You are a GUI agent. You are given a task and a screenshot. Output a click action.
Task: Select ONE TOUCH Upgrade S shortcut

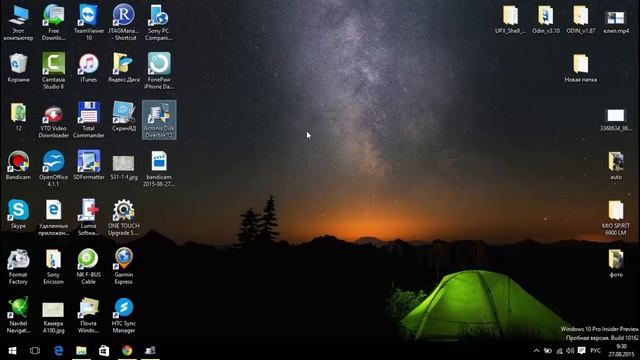[x=124, y=218]
